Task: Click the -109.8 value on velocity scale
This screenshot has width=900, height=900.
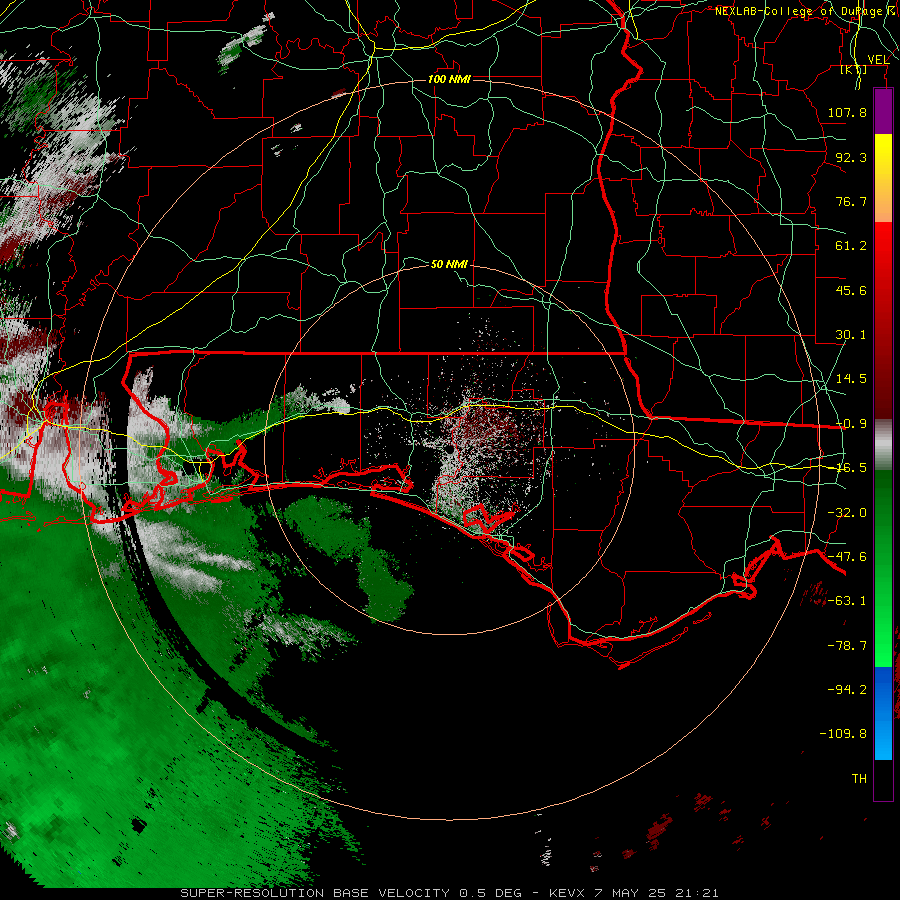Action: click(843, 734)
